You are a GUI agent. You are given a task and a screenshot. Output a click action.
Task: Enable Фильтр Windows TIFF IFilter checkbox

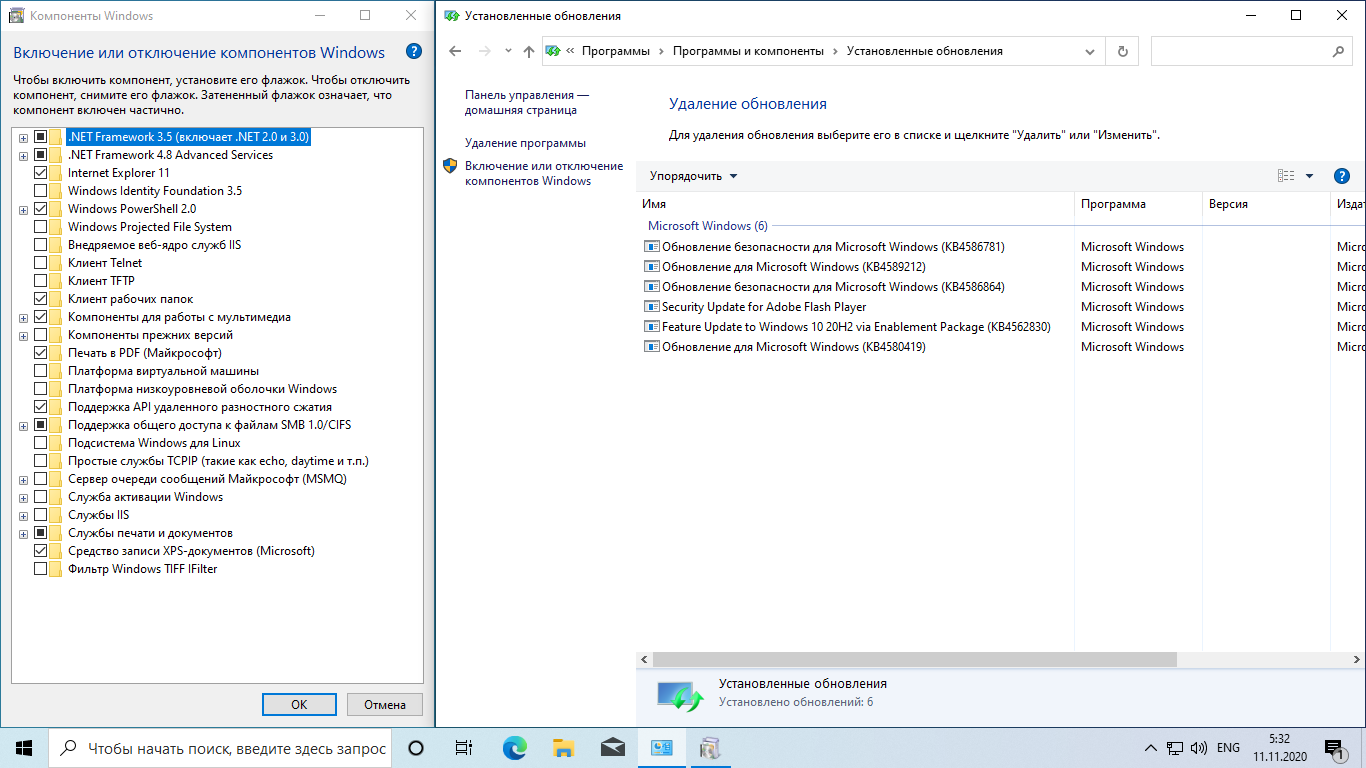click(x=40, y=569)
